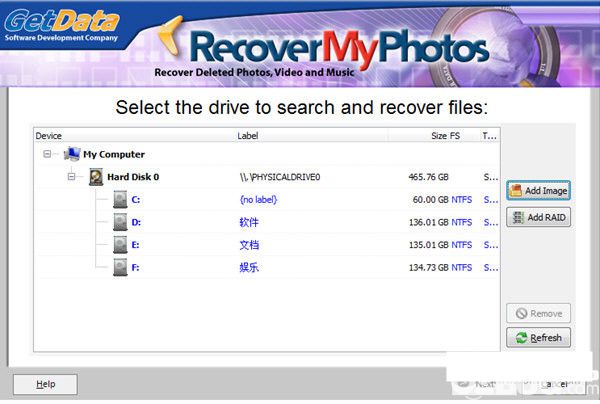Click the Add Image button
Viewport: 600px width, 404px height.
[538, 191]
